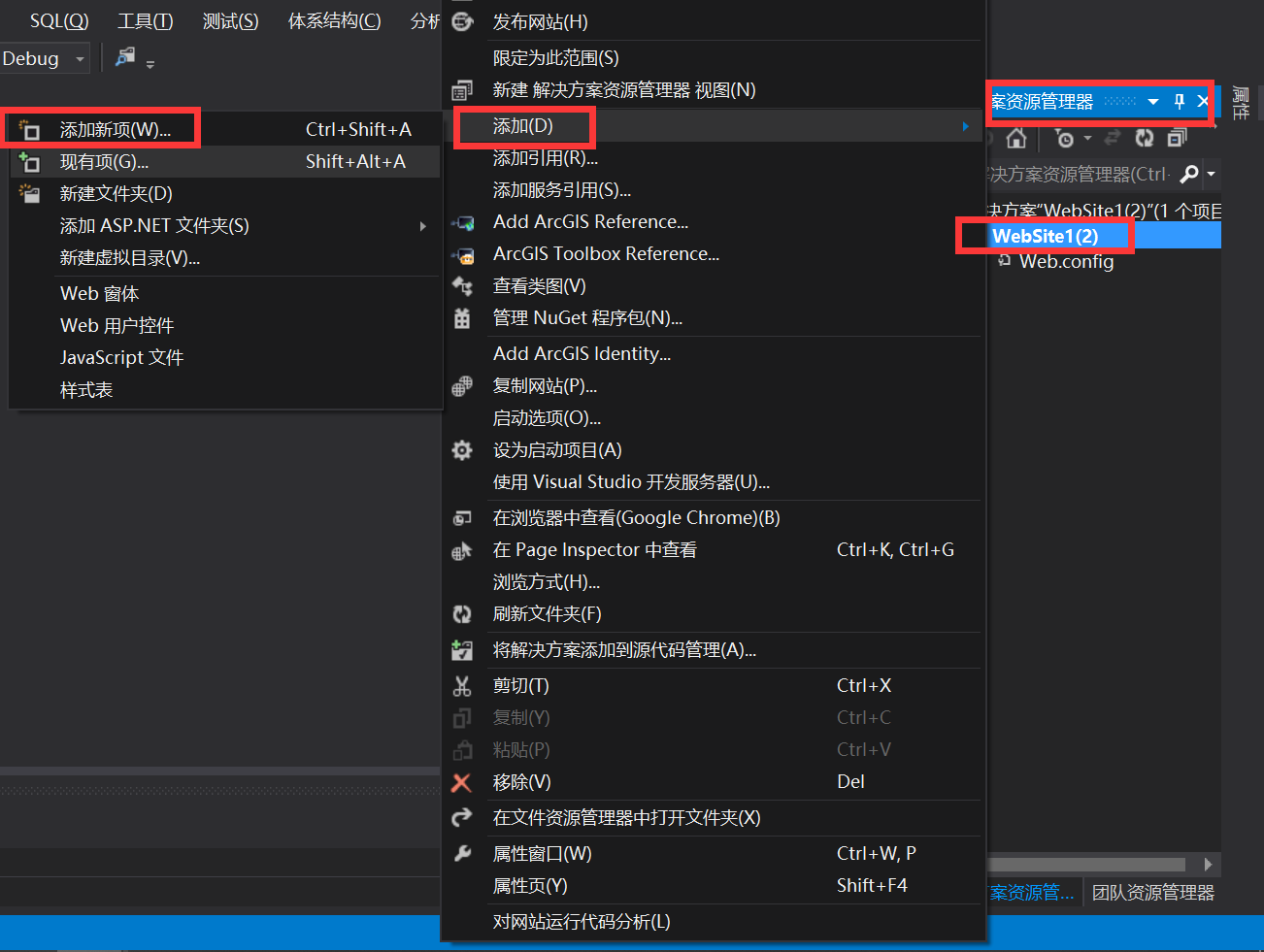Open the 体系结构(C) menu
Viewport: 1264px width, 952px height.
(335, 21)
